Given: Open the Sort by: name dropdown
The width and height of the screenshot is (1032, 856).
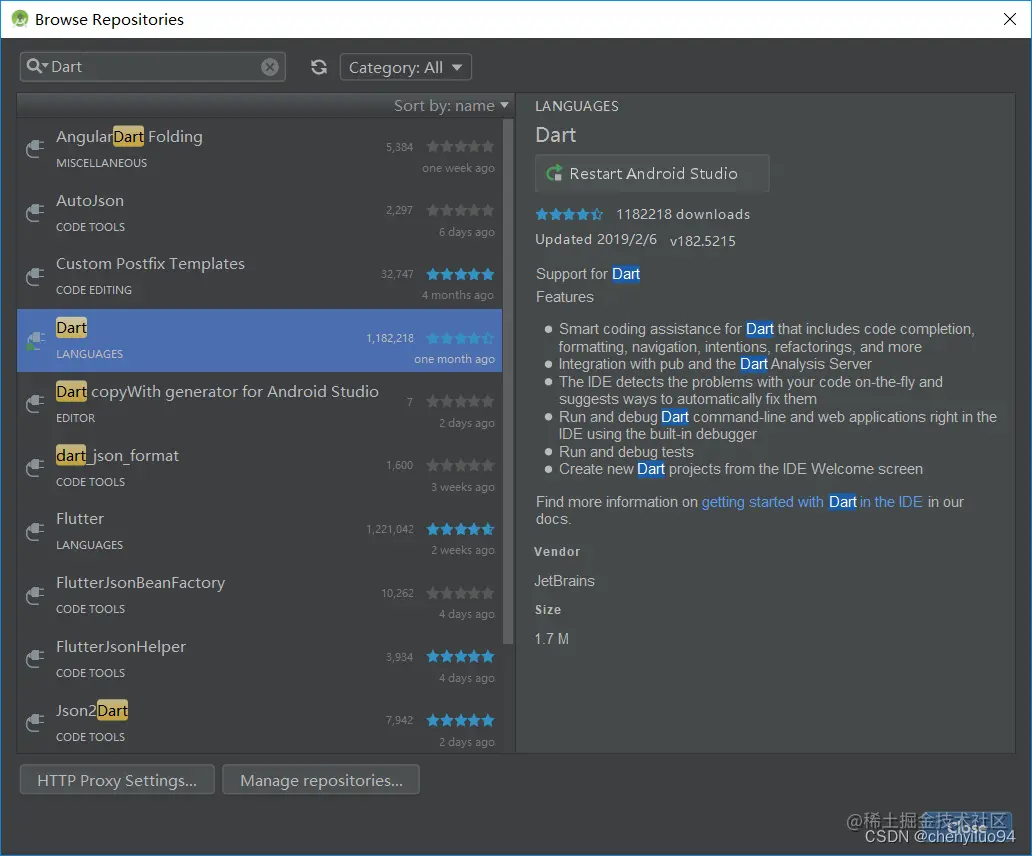Looking at the screenshot, I should 451,105.
